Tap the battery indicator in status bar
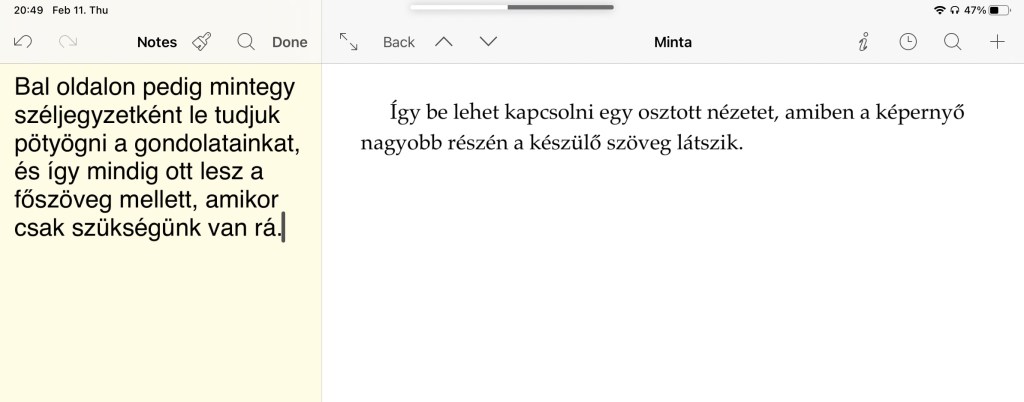Viewport: 1024px width, 402px height. pos(999,10)
